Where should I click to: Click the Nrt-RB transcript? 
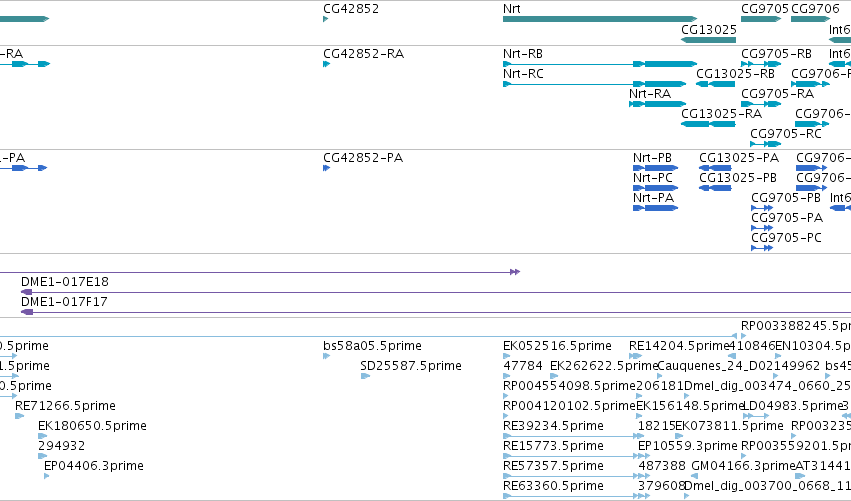600,64
